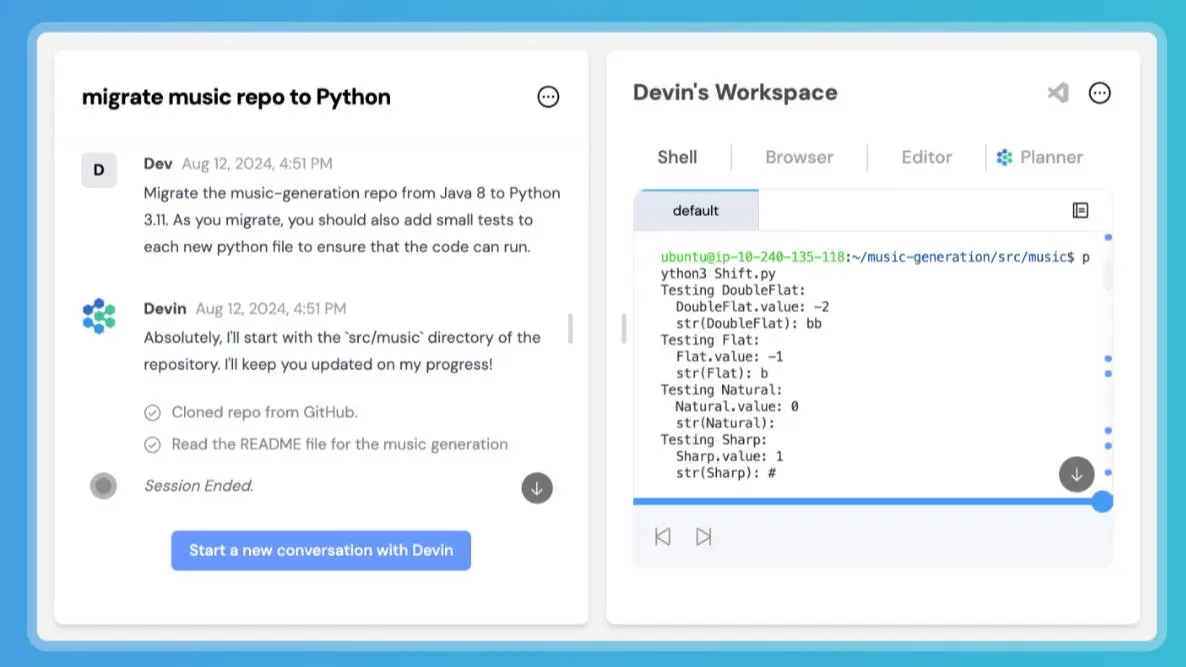This screenshot has height=667, width=1186.
Task: Click the chat panel scrollbar
Action: coord(570,329)
